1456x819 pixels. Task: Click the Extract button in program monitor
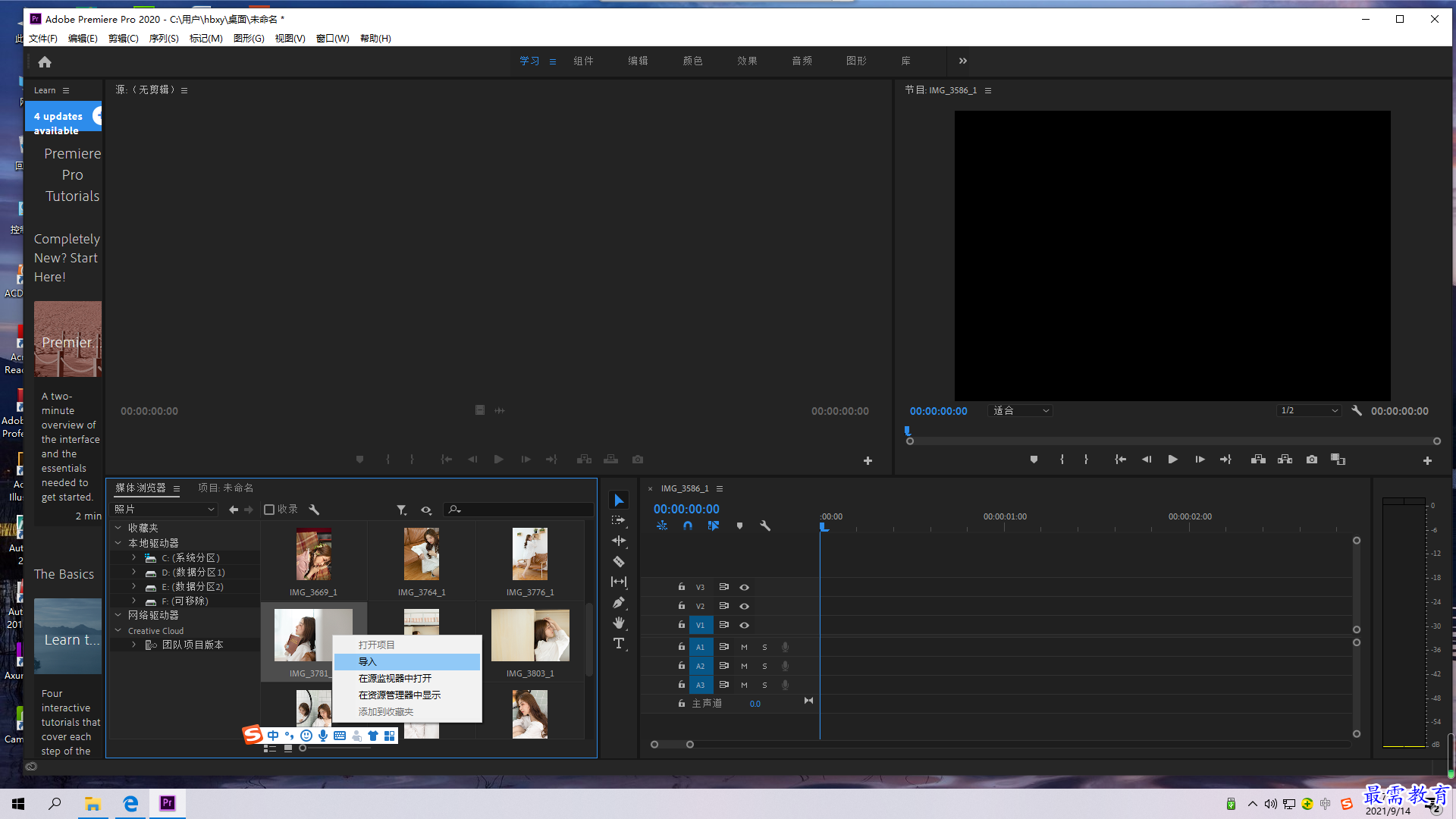point(1285,460)
